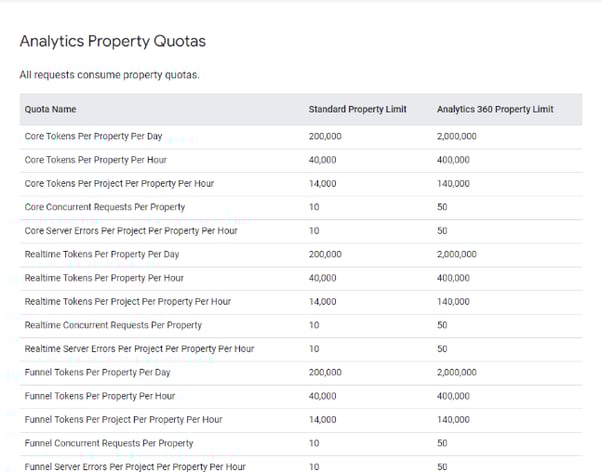Click the Analytics Property Quotas heading
The image size is (602, 472).
point(113,42)
